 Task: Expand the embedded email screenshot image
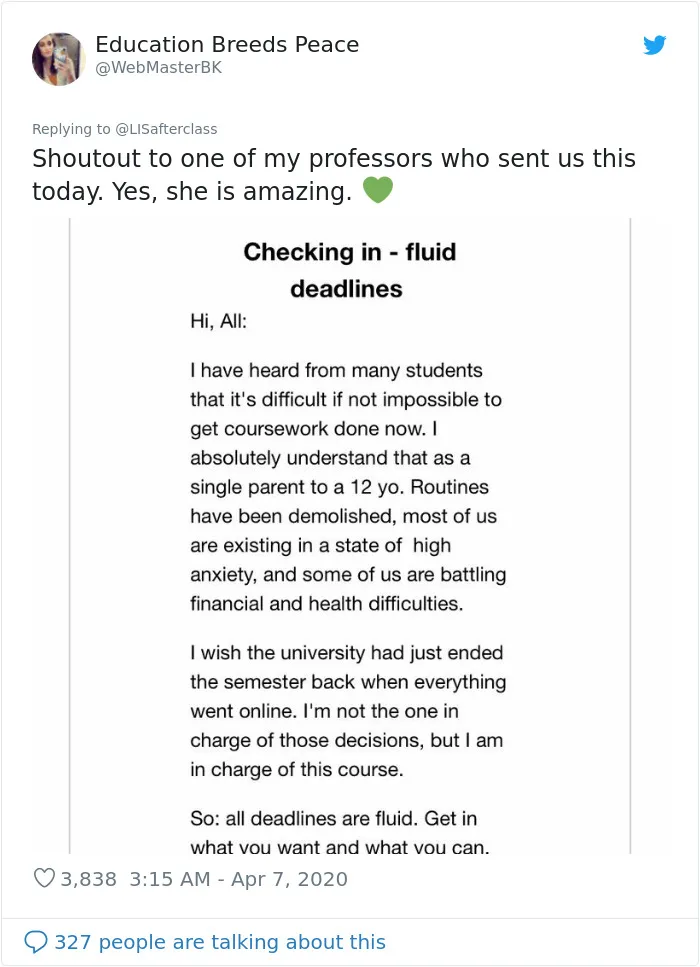point(350,536)
